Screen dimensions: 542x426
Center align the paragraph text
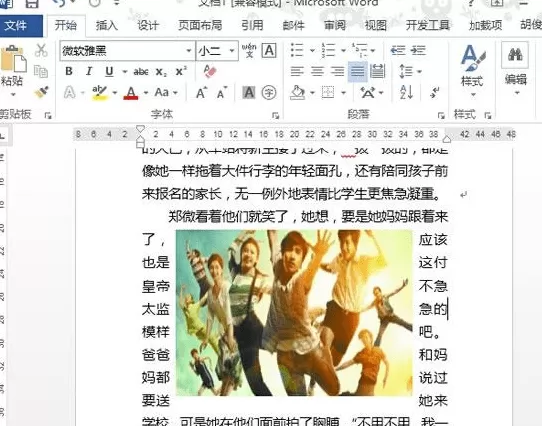317,72
